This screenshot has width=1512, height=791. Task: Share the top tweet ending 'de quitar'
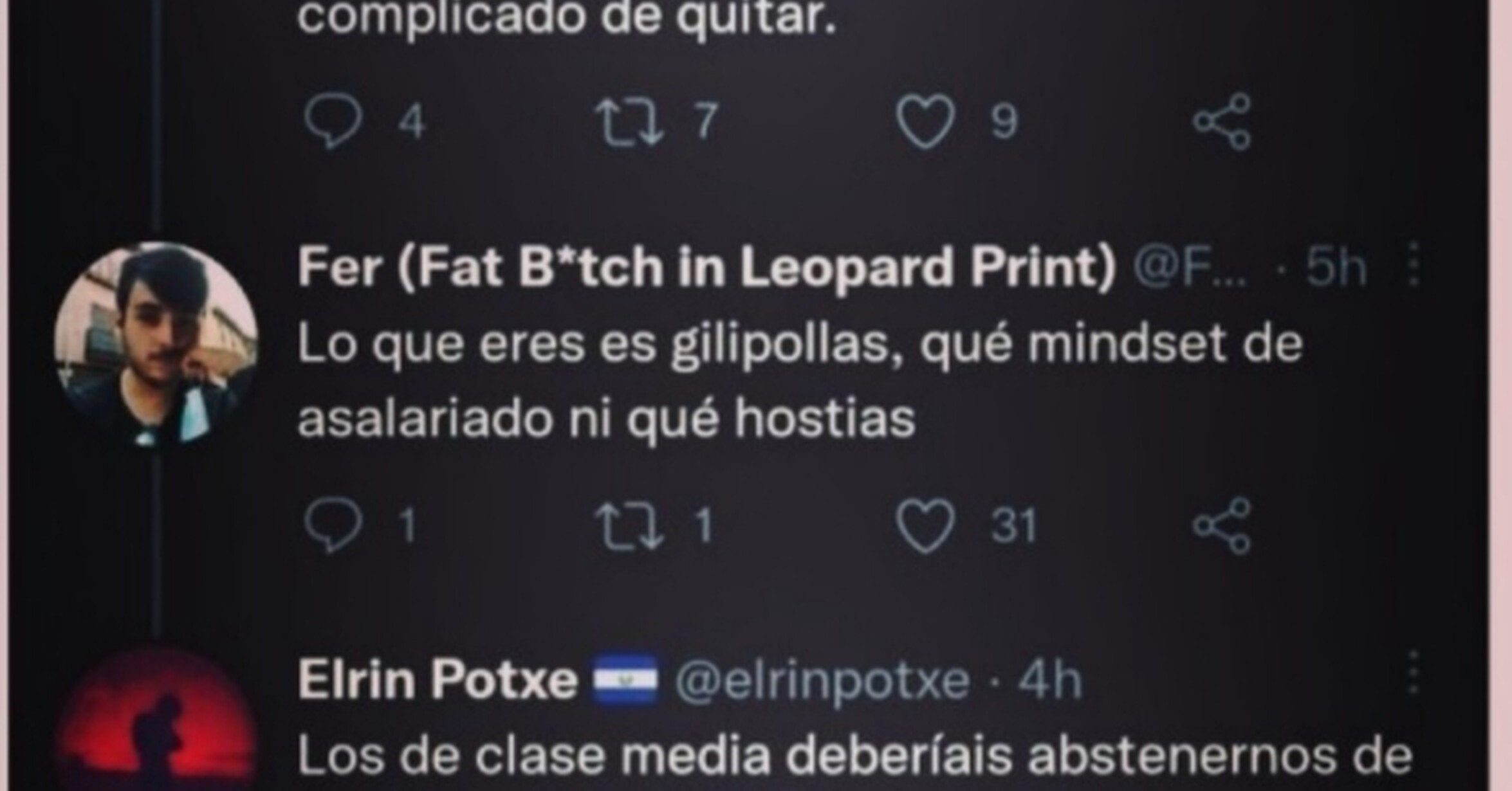click(1221, 121)
